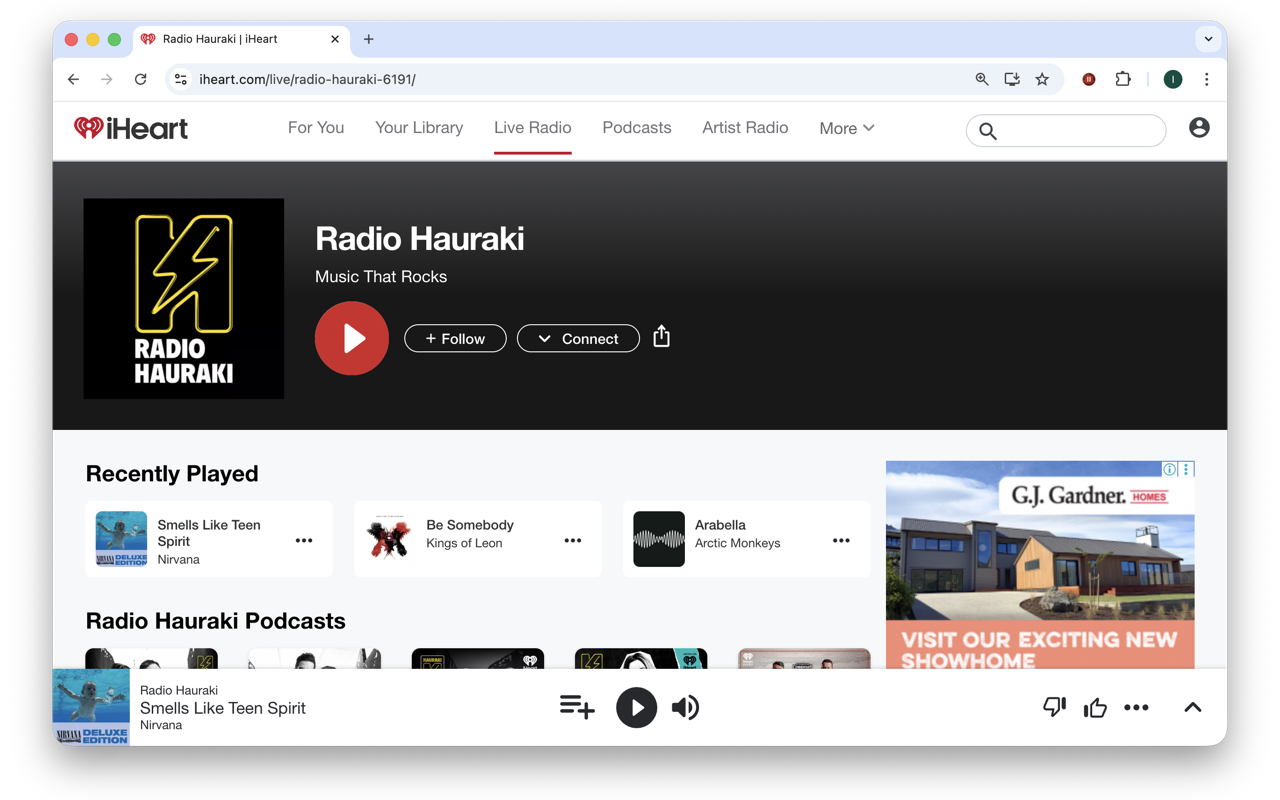Click install app icon in address bar

1012,79
